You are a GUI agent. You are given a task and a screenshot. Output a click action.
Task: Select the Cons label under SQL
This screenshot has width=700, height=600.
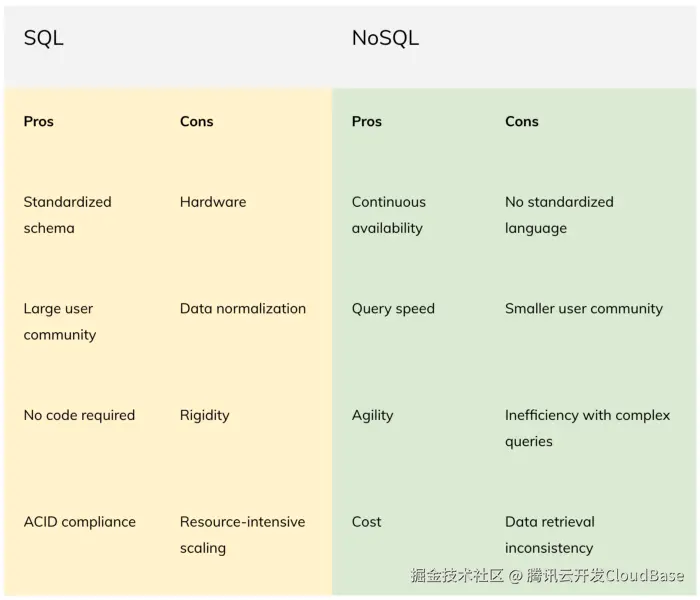(x=197, y=121)
